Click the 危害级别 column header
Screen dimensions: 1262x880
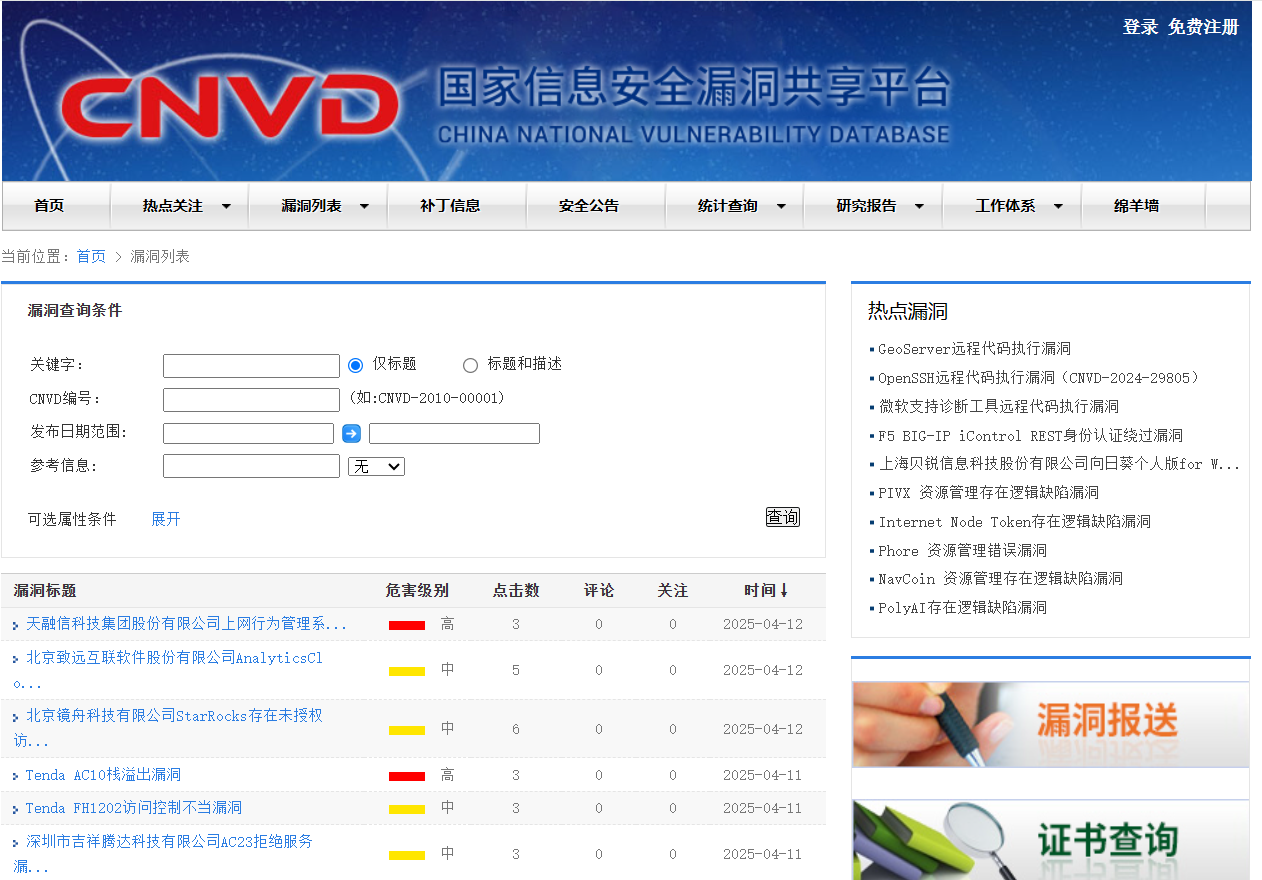coord(417,591)
